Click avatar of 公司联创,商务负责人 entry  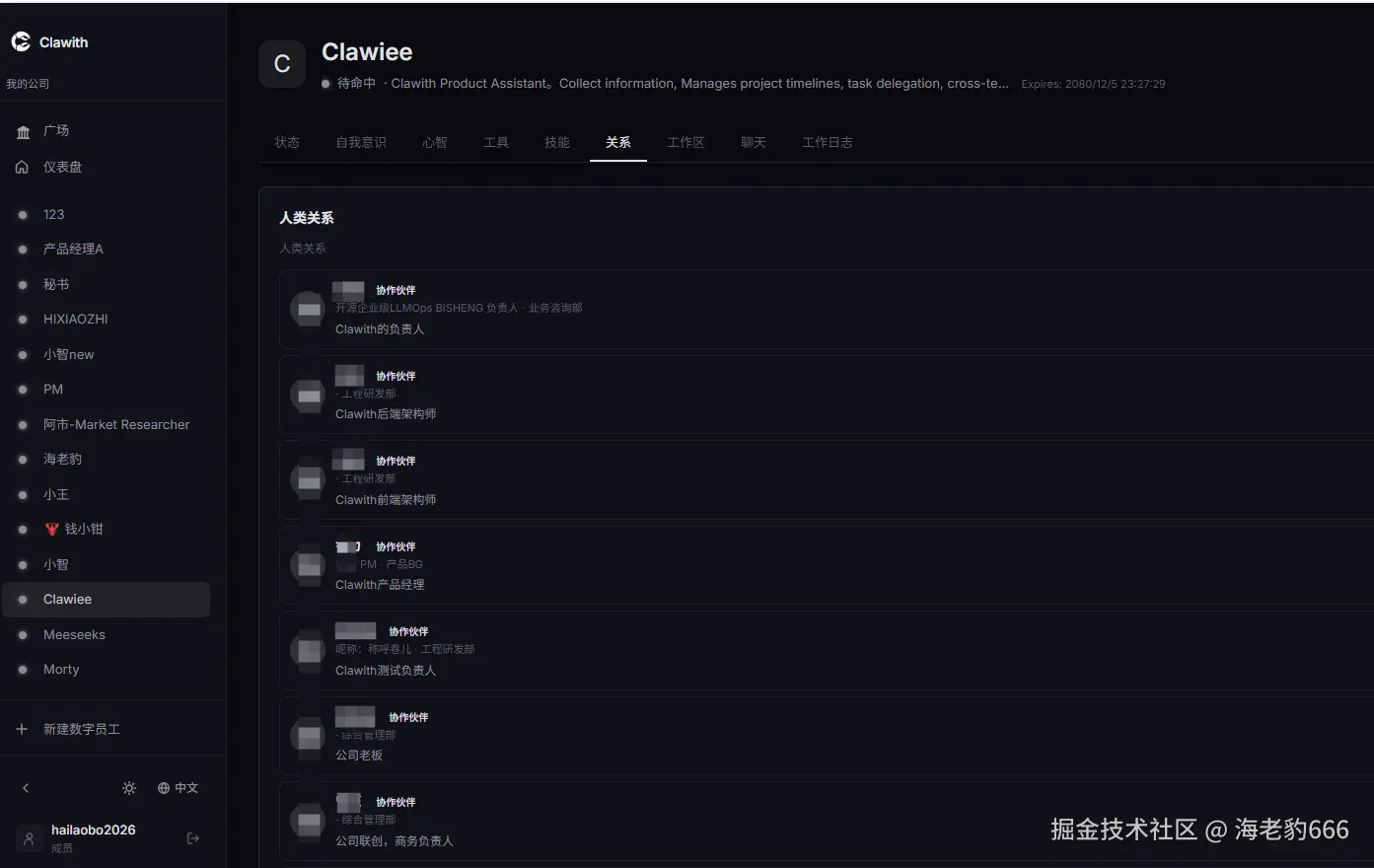(x=309, y=821)
